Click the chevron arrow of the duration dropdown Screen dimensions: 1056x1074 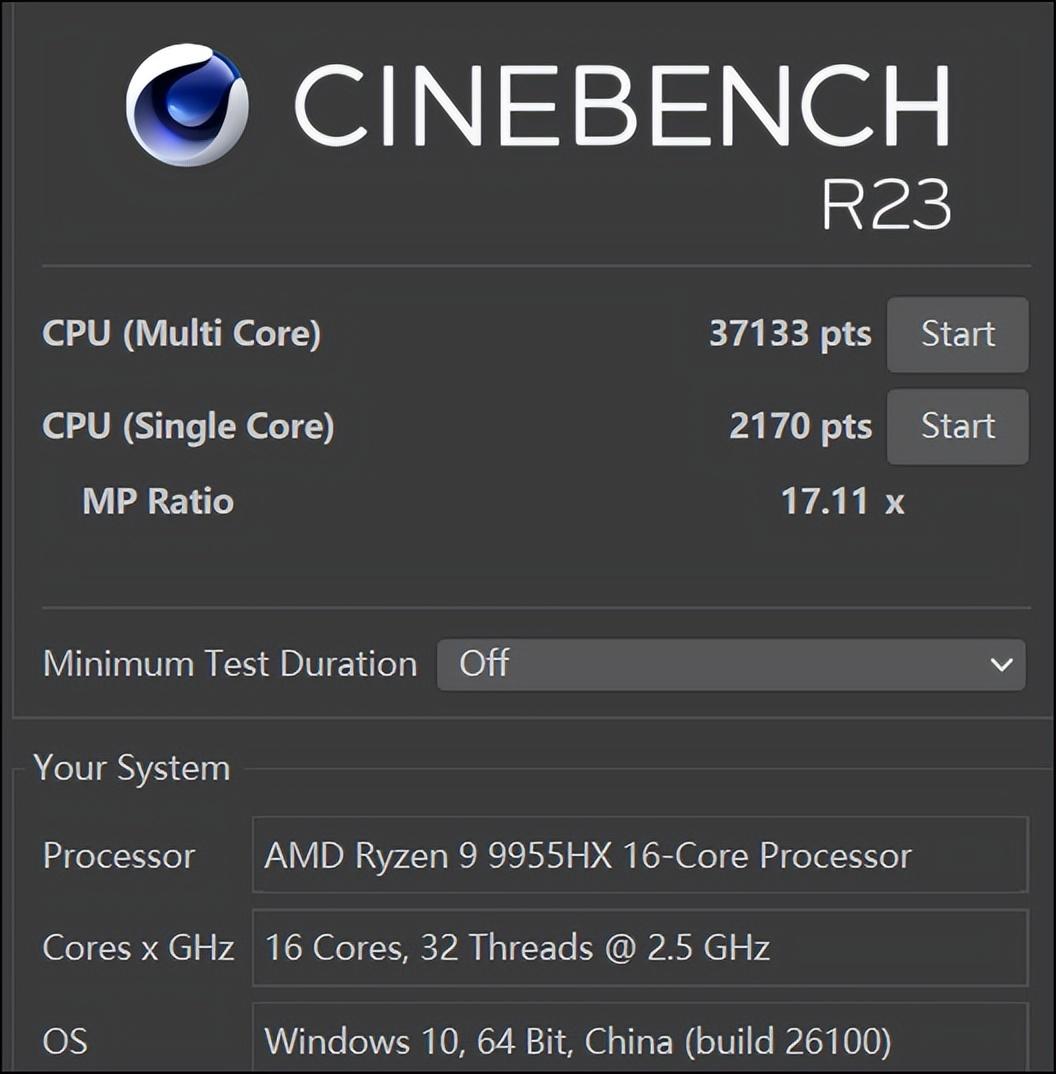pos(1001,664)
